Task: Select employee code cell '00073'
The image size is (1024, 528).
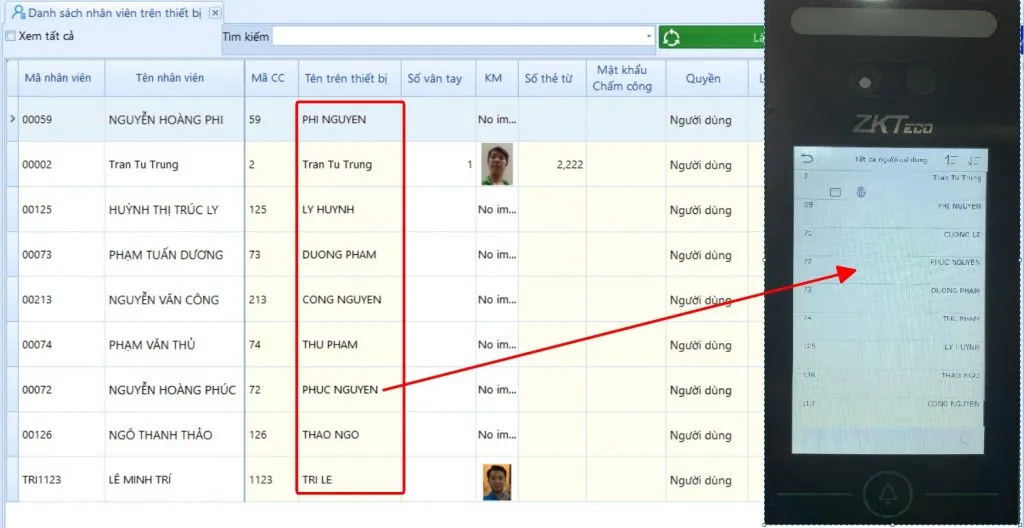Action: click(x=61, y=255)
